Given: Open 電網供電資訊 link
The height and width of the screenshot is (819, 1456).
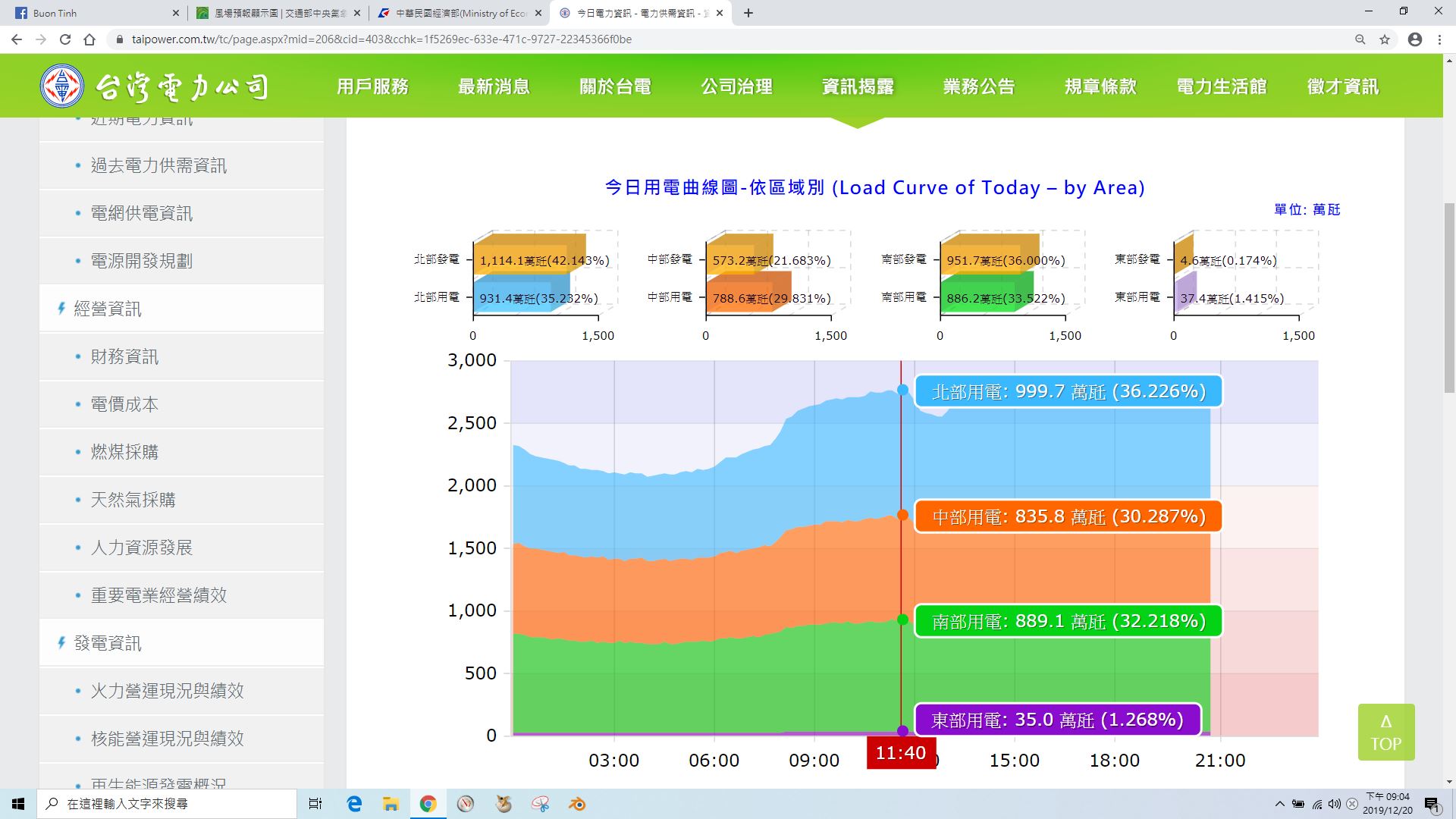Looking at the screenshot, I should pyautogui.click(x=181, y=213).
